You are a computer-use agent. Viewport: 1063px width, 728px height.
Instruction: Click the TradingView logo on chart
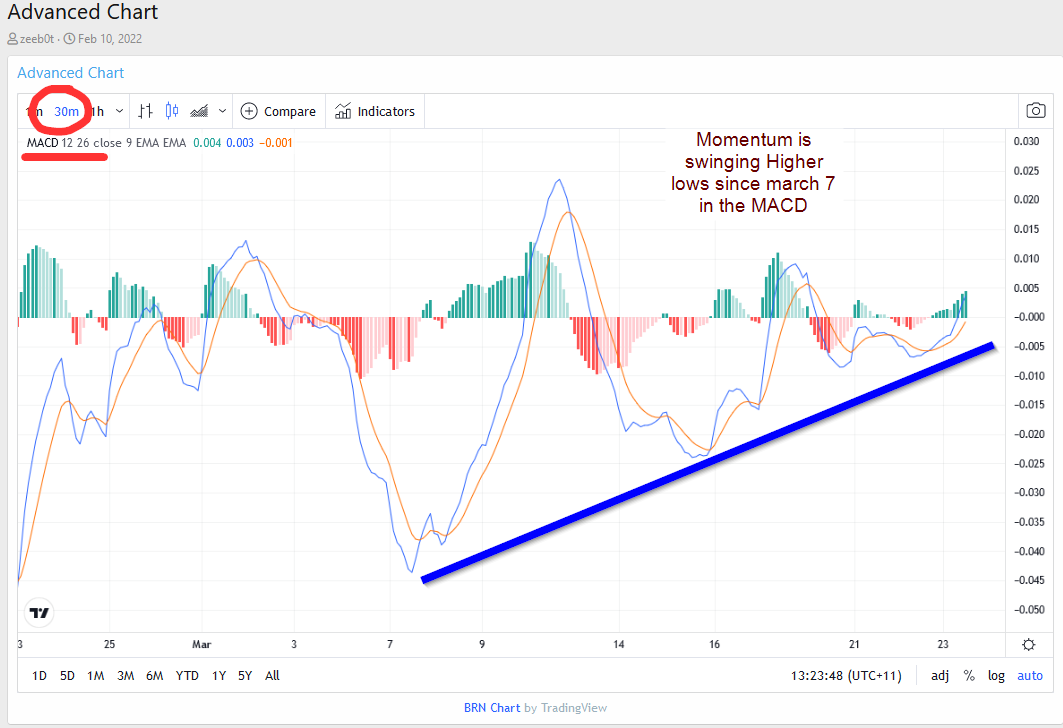40,613
